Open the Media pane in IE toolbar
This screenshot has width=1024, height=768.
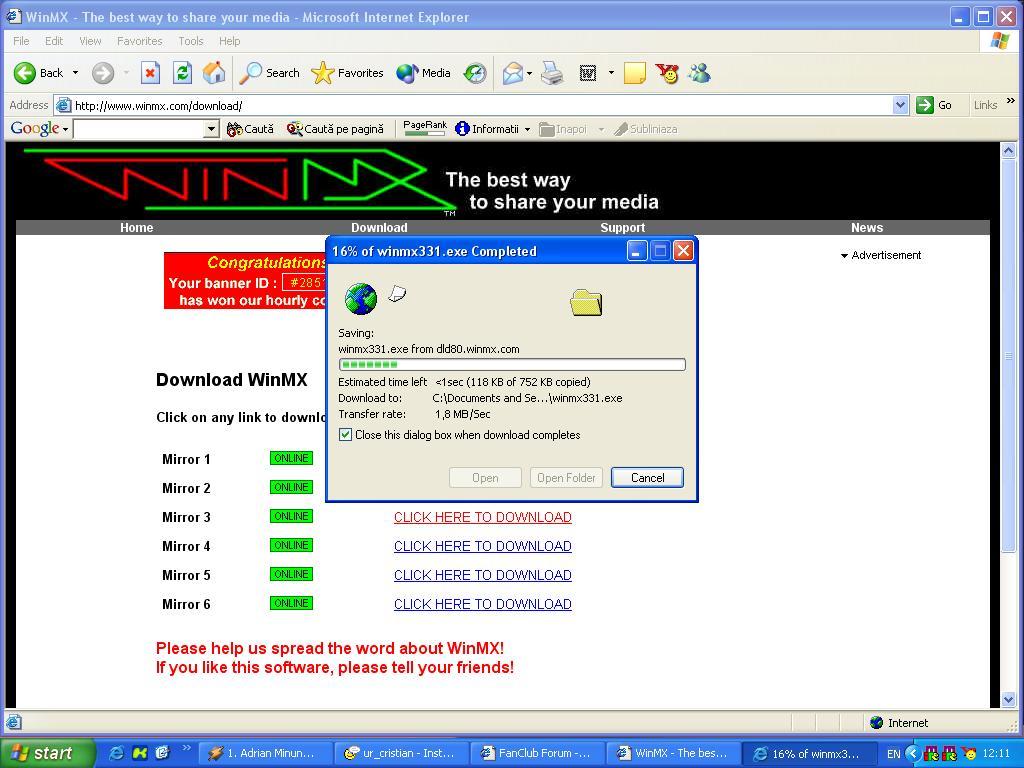pos(423,72)
